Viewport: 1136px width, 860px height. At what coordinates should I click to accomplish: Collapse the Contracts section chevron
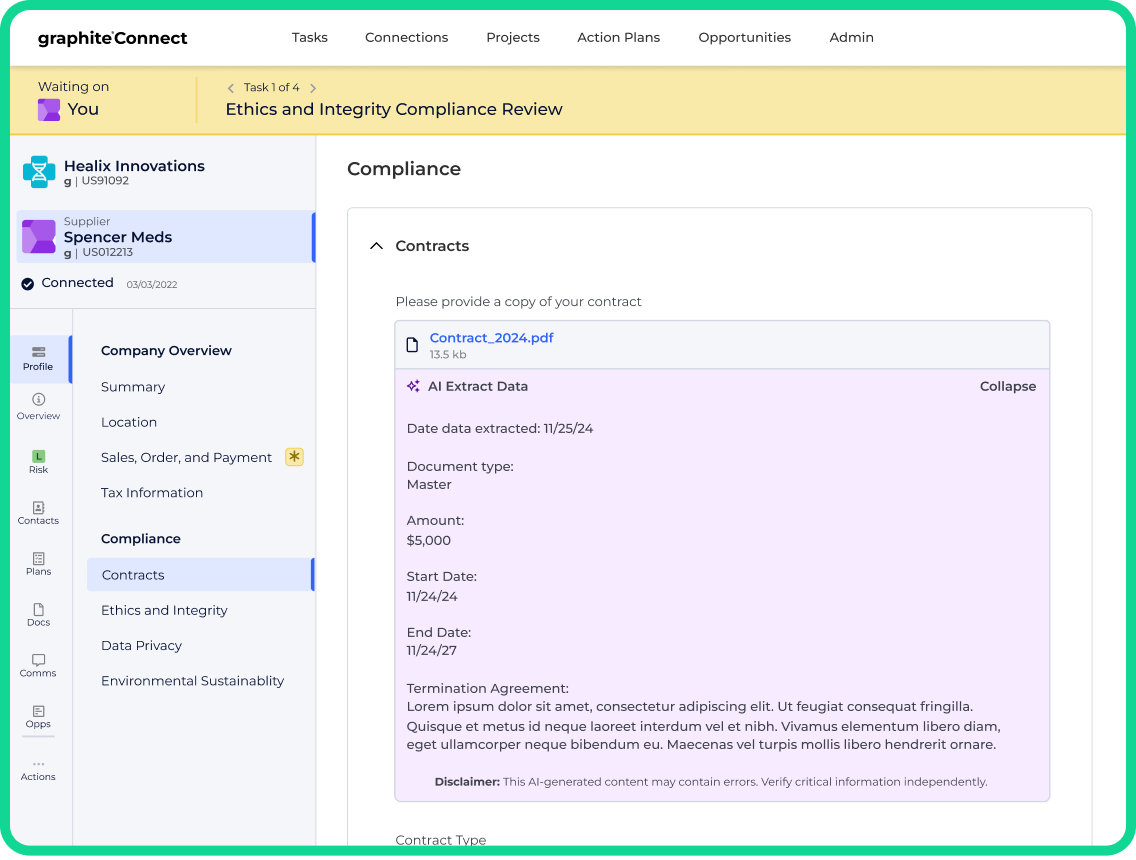pyautogui.click(x=376, y=246)
